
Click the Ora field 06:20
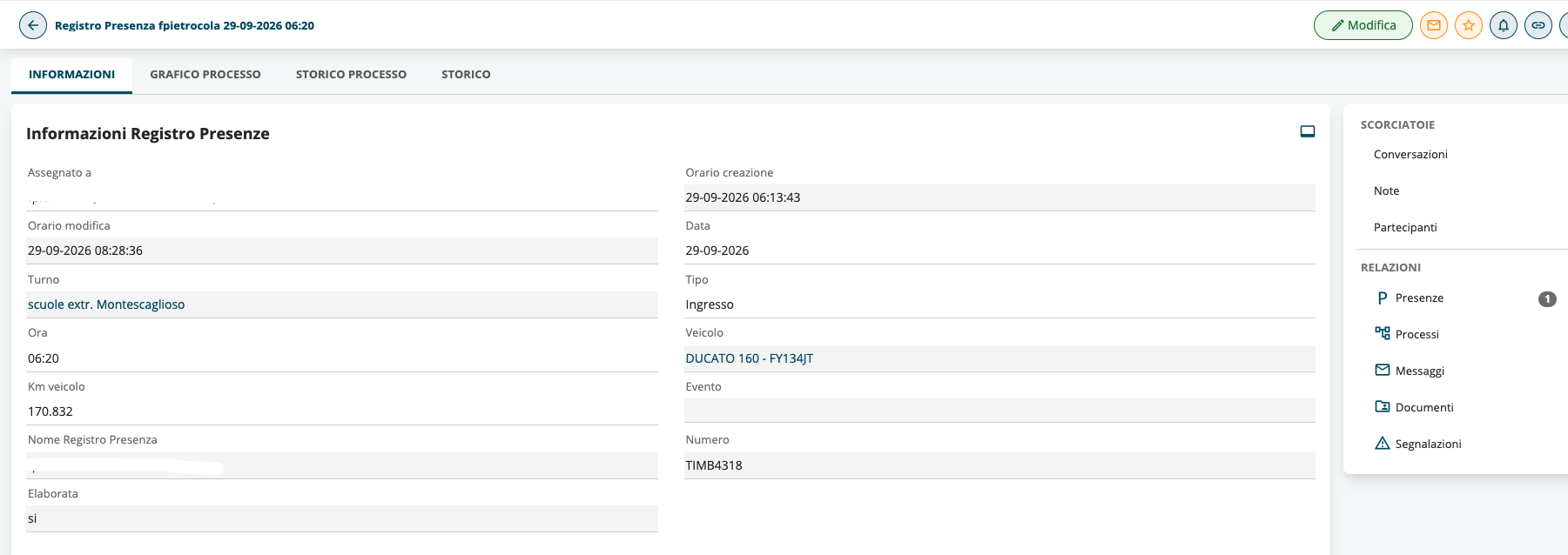pos(342,358)
